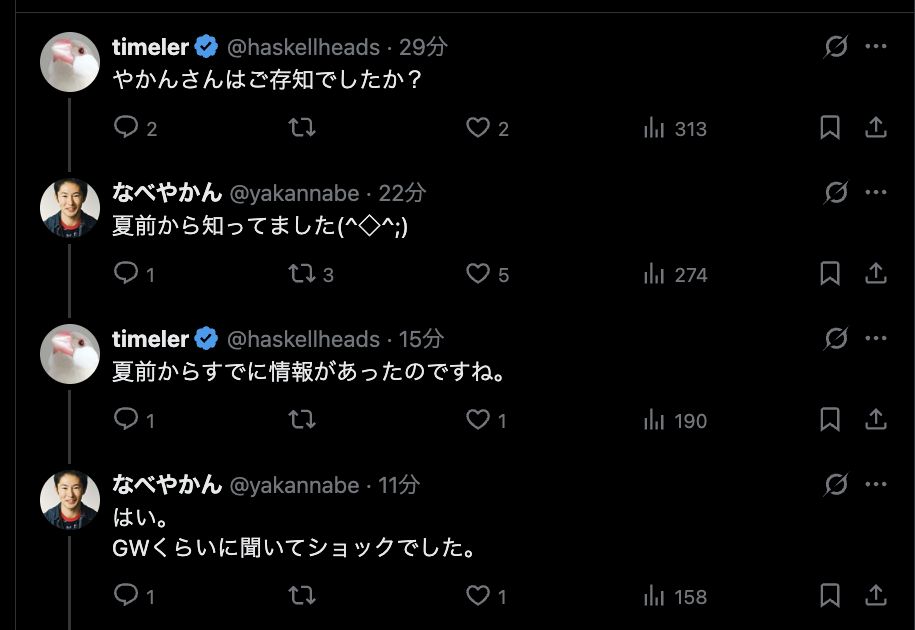Image resolution: width=915 pixels, height=630 pixels.
Task: Open the @haskellheads handle on the first tweet
Action: pyautogui.click(x=304, y=47)
